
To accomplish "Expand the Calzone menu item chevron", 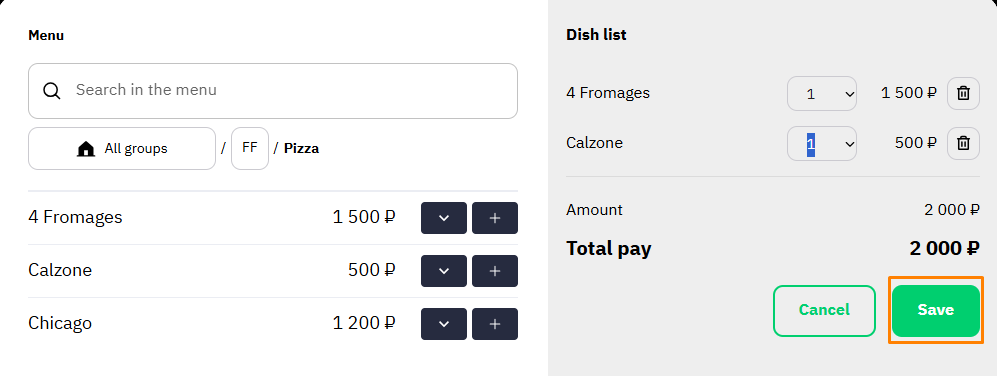I will click(x=444, y=271).
